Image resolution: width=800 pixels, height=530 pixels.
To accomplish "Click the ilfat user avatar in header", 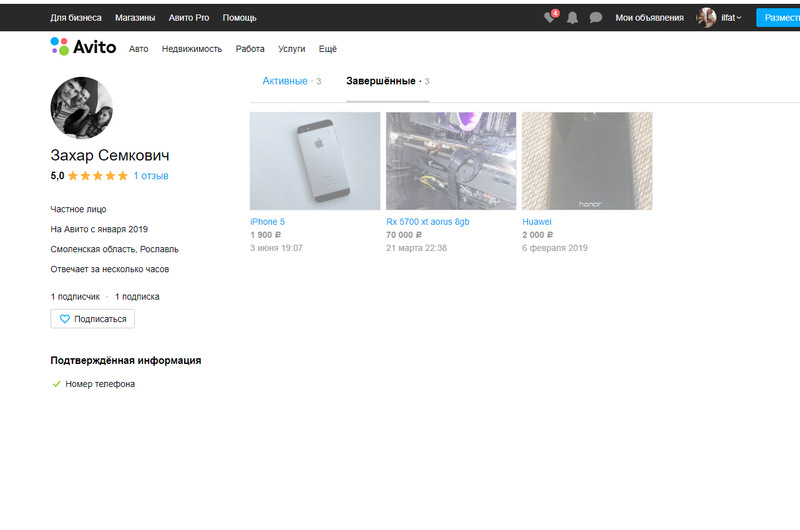I will [x=707, y=18].
